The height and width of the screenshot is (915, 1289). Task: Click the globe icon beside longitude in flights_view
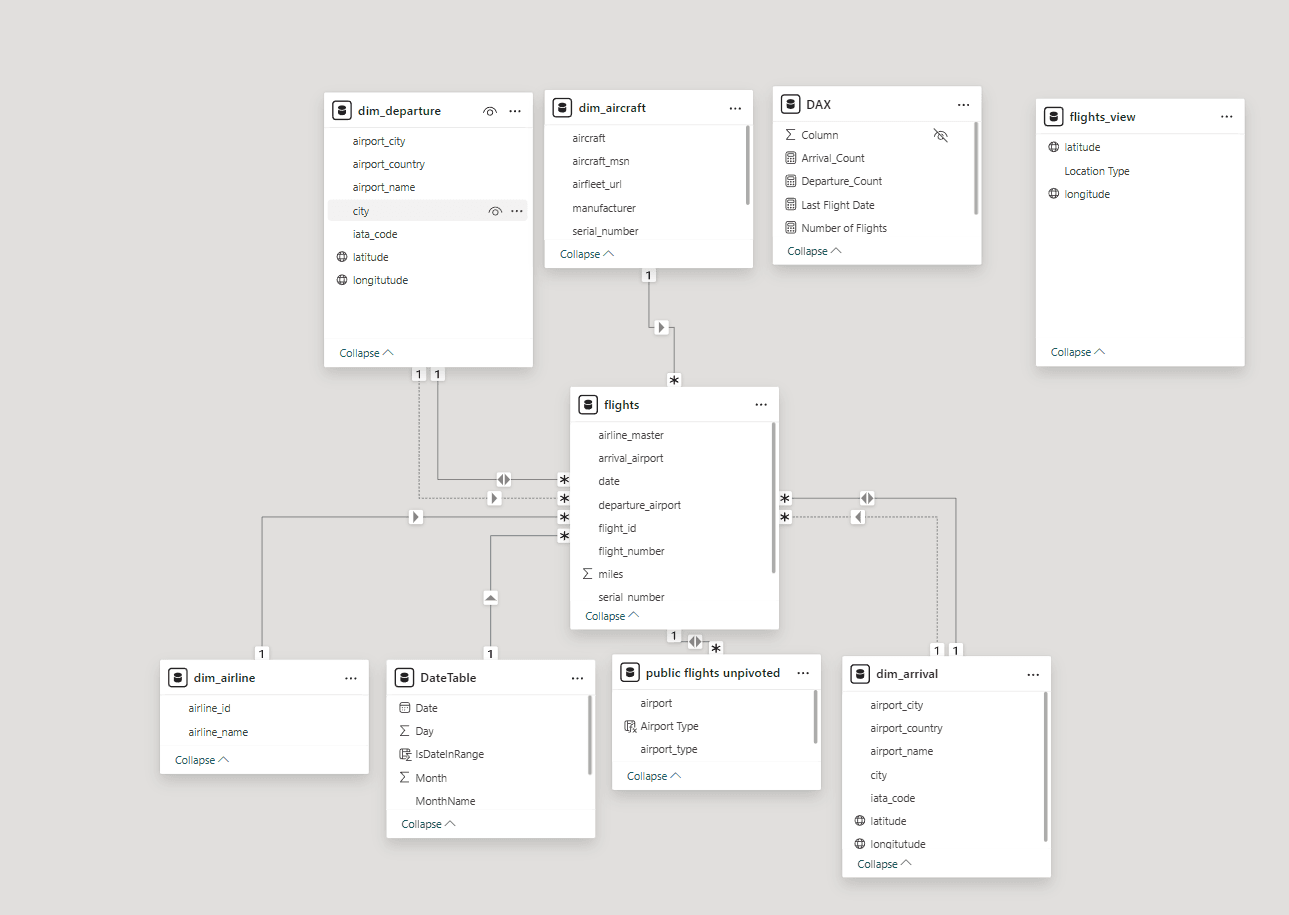(x=1054, y=193)
